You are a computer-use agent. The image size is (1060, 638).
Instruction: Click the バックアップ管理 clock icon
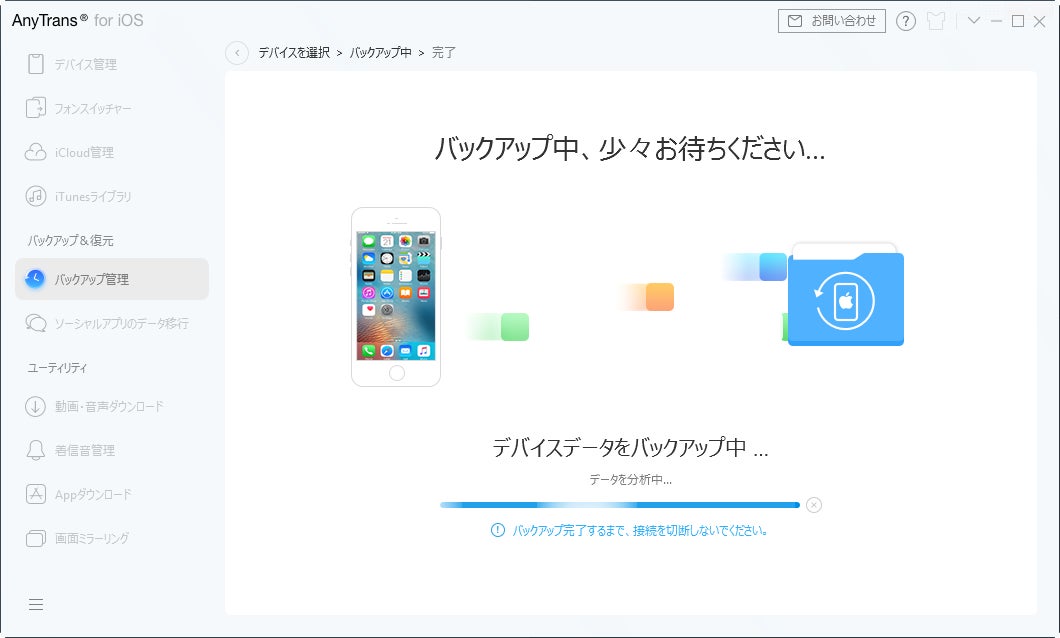35,278
